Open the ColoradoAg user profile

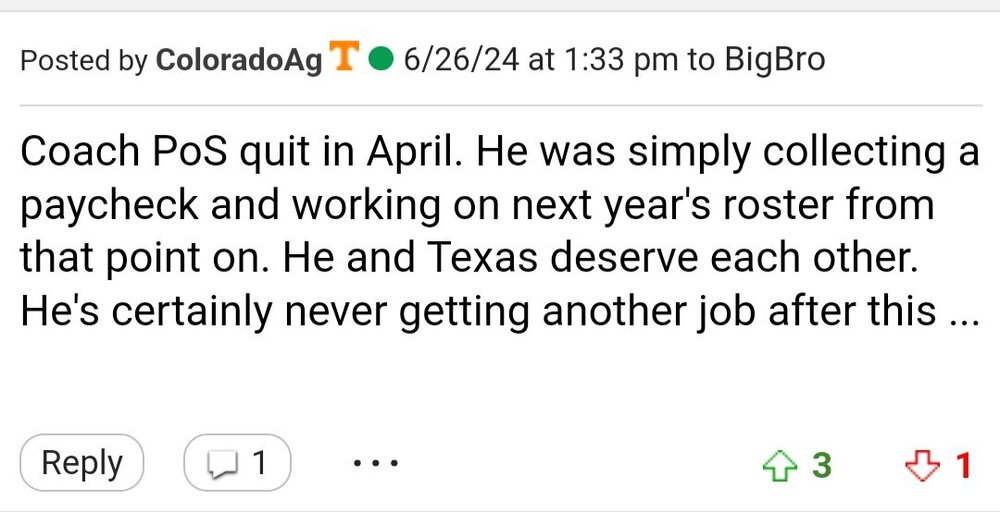pos(239,61)
